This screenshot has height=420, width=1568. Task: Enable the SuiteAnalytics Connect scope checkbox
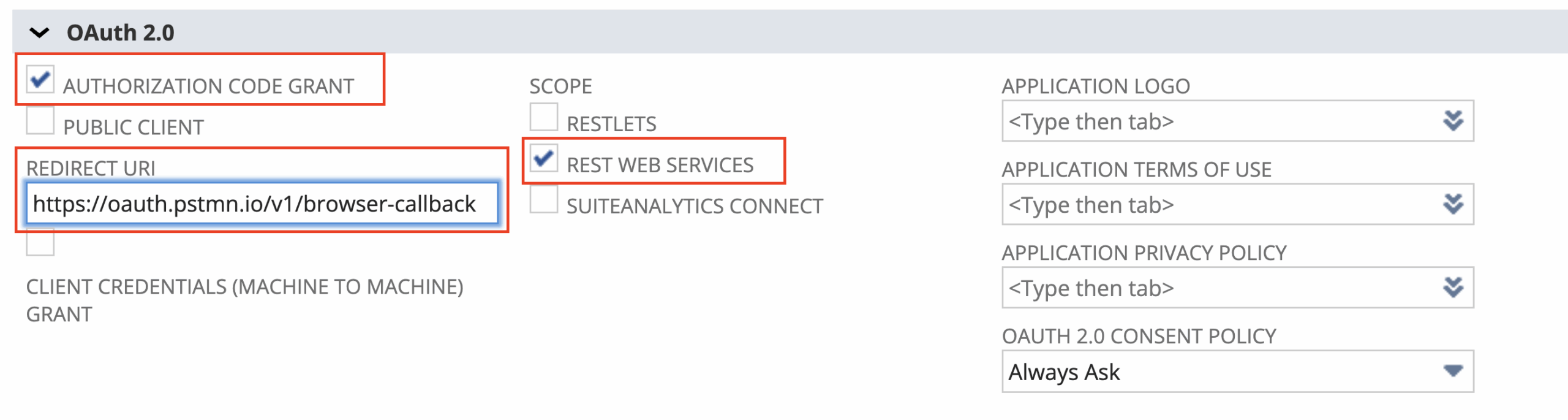(544, 199)
